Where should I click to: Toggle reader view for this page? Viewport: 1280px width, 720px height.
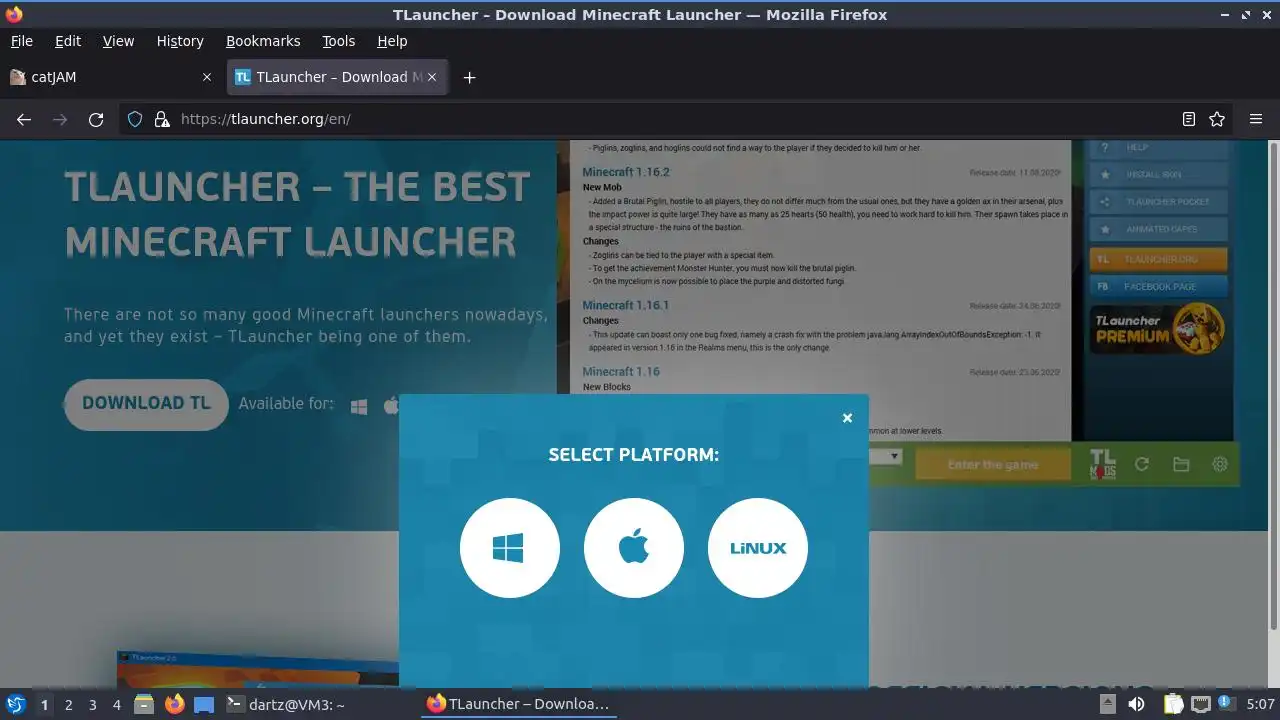(1188, 119)
